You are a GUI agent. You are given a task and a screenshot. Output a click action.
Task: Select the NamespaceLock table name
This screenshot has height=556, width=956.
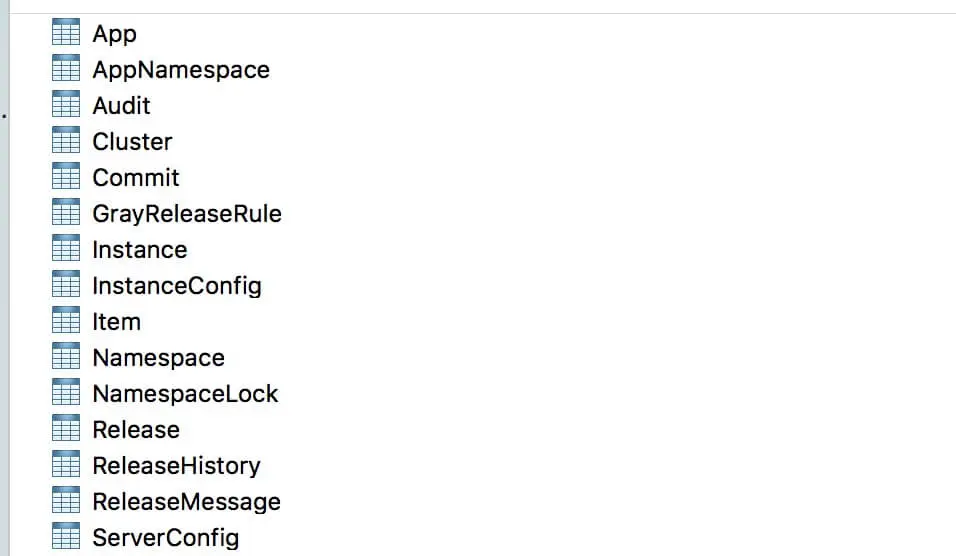185,394
